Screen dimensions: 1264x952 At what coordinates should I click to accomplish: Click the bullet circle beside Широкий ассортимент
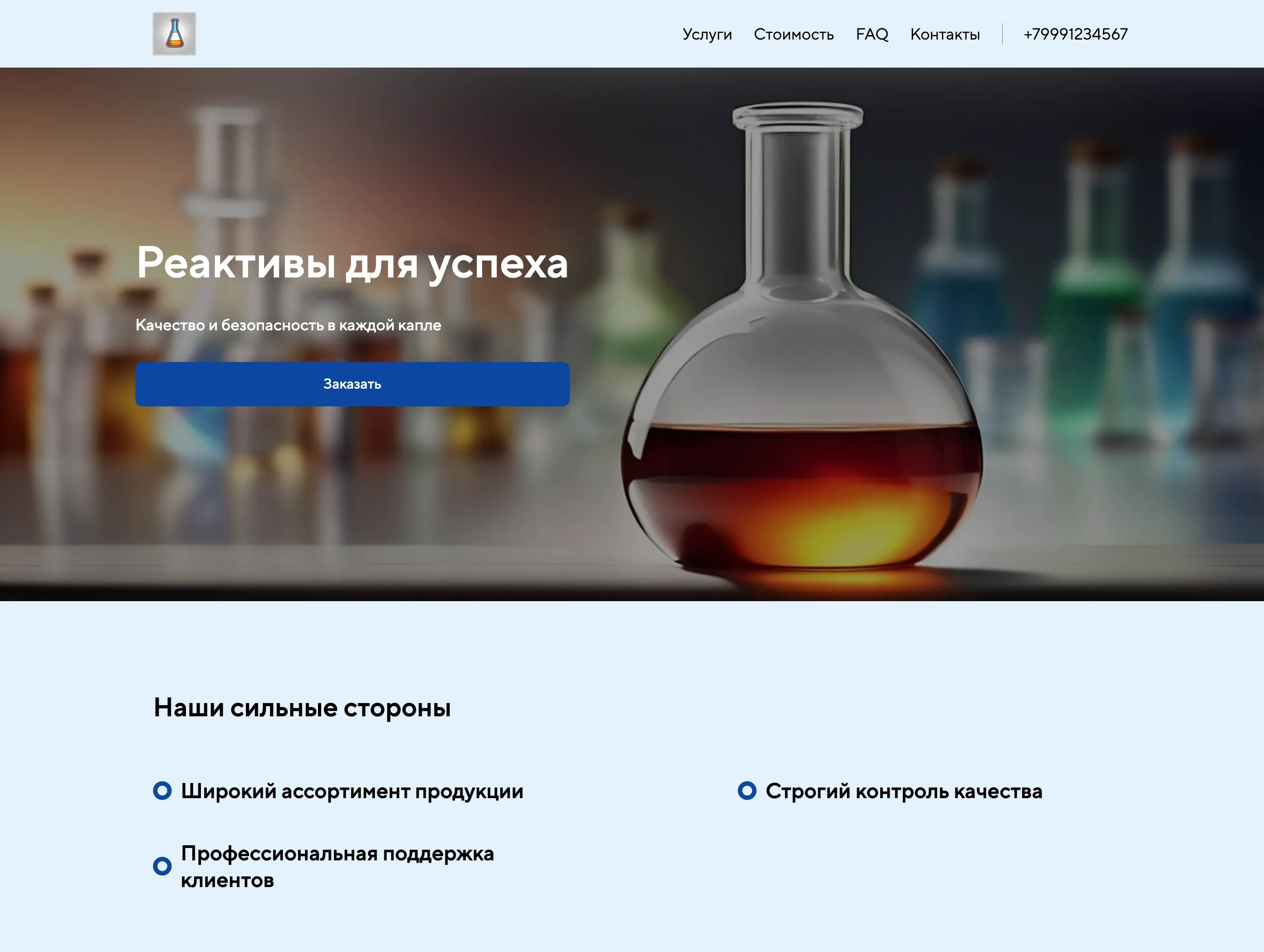(x=162, y=791)
